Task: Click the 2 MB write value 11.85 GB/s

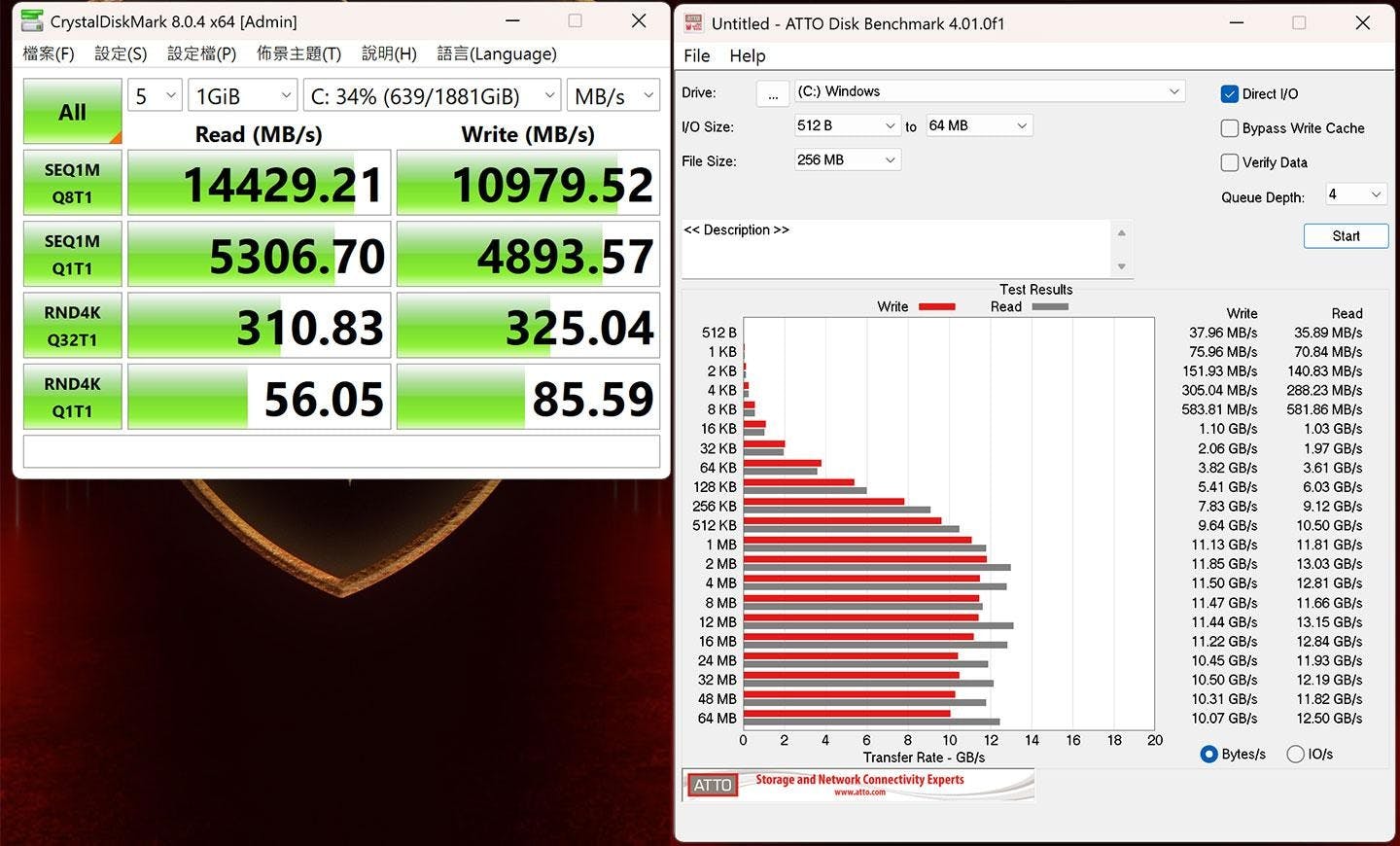Action: point(1224,564)
